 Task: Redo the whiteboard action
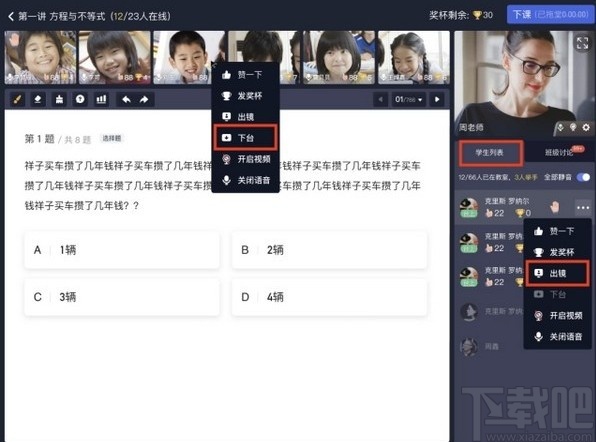click(x=144, y=100)
